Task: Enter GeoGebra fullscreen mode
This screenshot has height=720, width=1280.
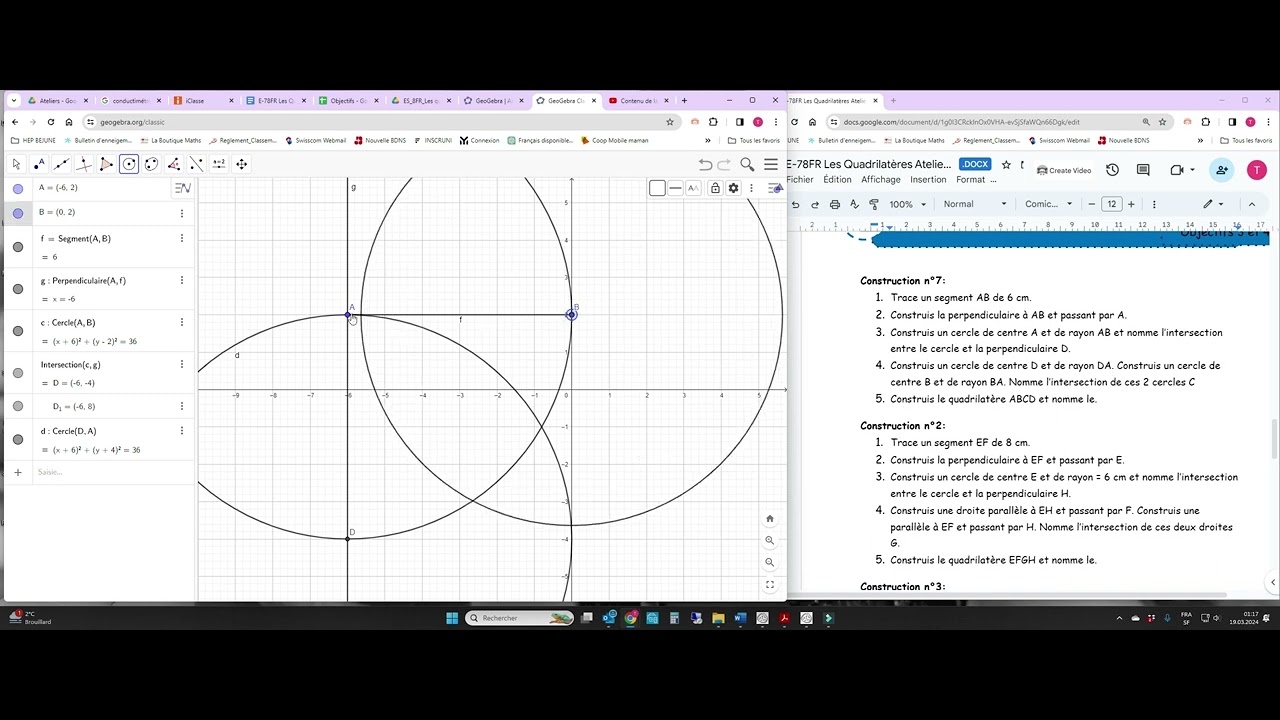Action: pos(770,585)
